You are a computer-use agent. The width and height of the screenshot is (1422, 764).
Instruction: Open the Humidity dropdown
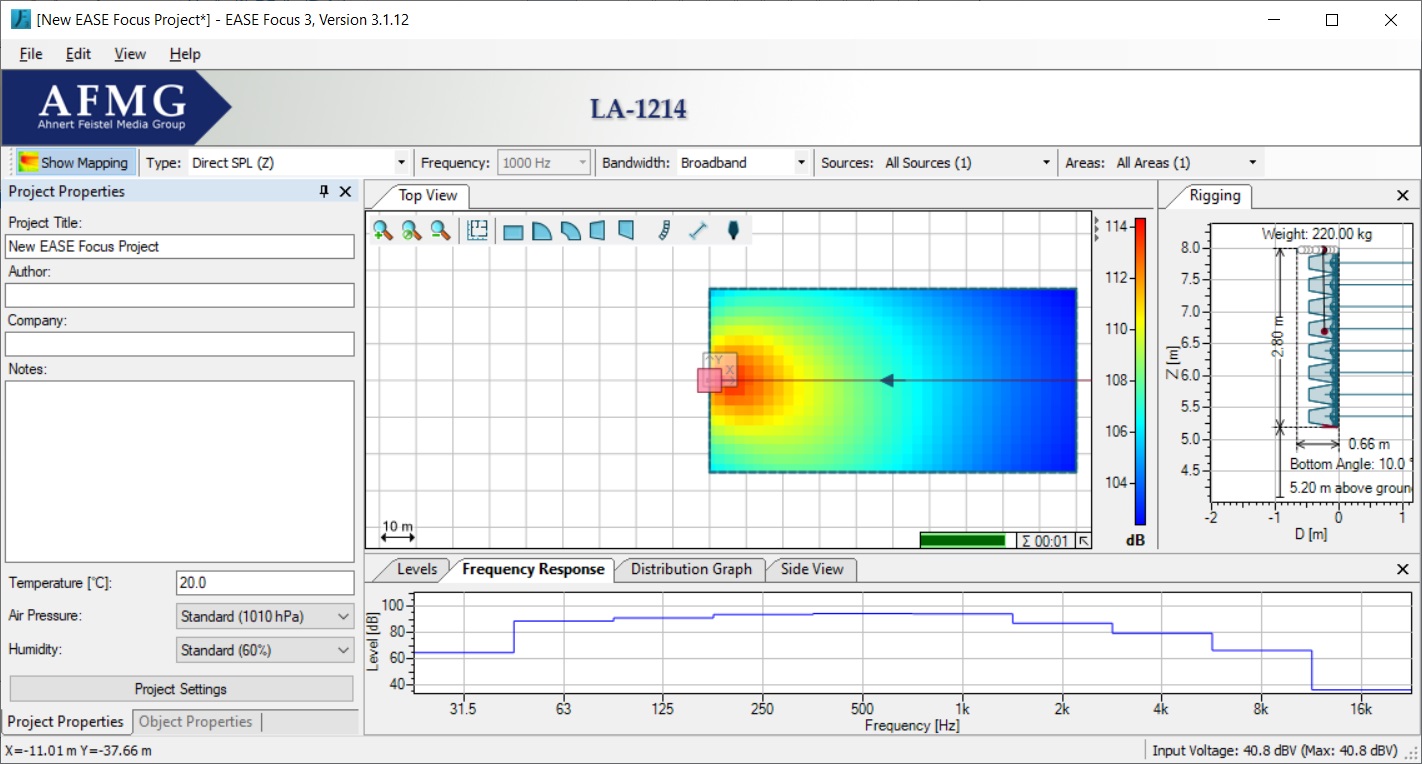265,650
